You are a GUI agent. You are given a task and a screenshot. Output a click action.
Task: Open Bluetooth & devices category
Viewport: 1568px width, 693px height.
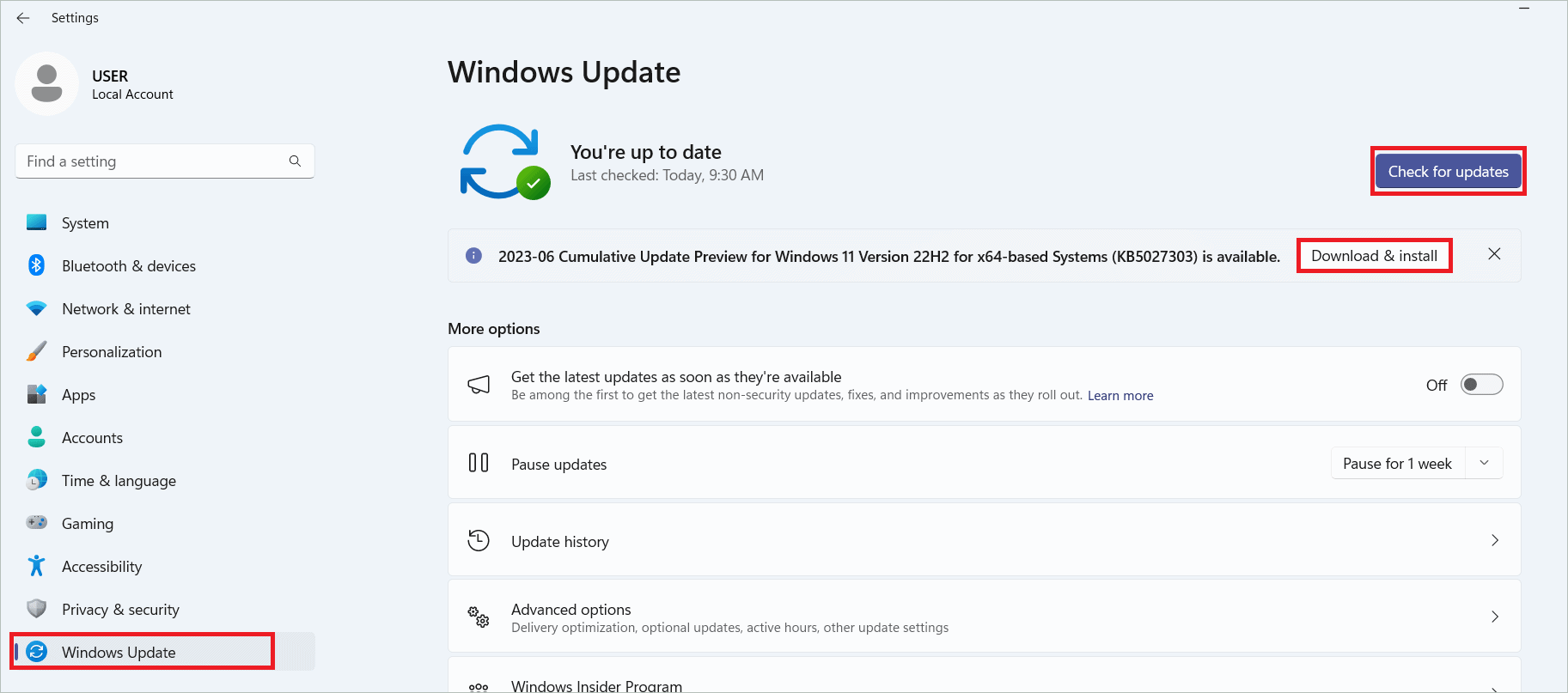click(x=165, y=265)
